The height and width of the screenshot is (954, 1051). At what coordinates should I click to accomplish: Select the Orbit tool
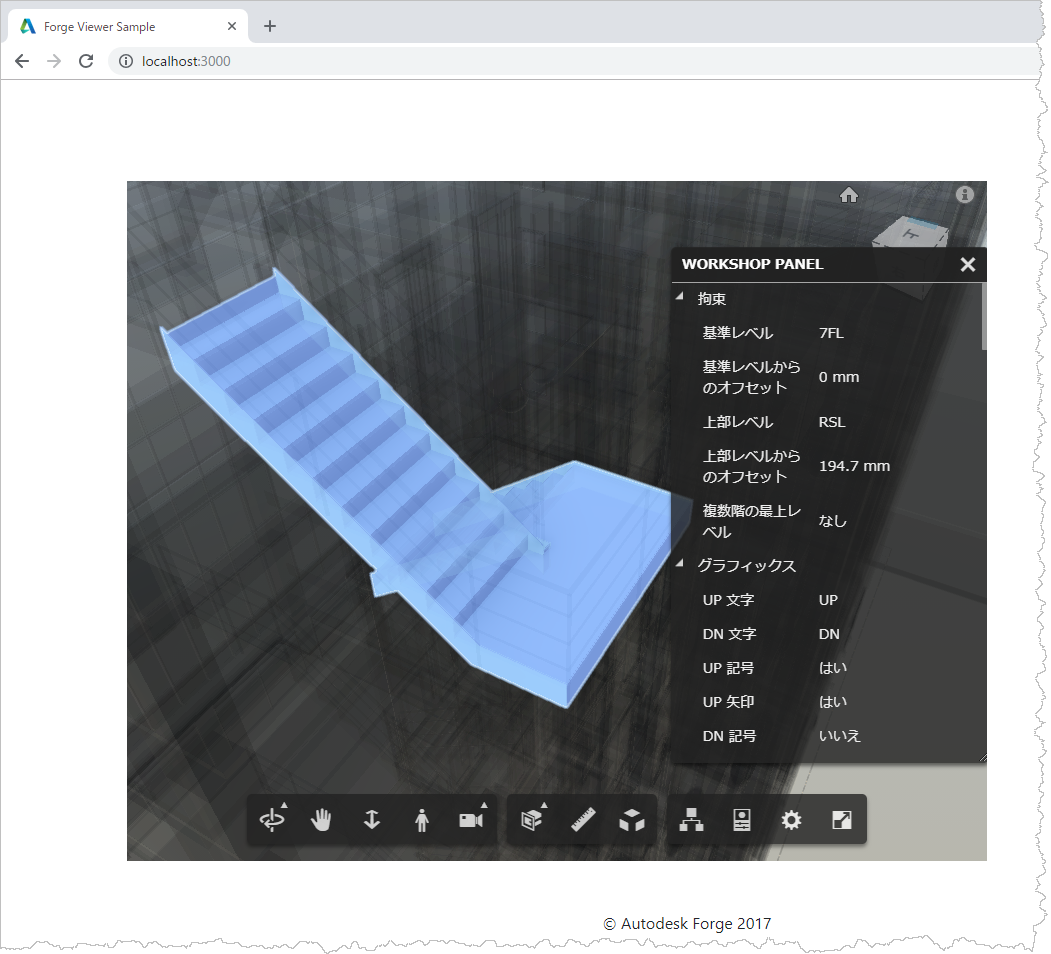click(x=270, y=819)
